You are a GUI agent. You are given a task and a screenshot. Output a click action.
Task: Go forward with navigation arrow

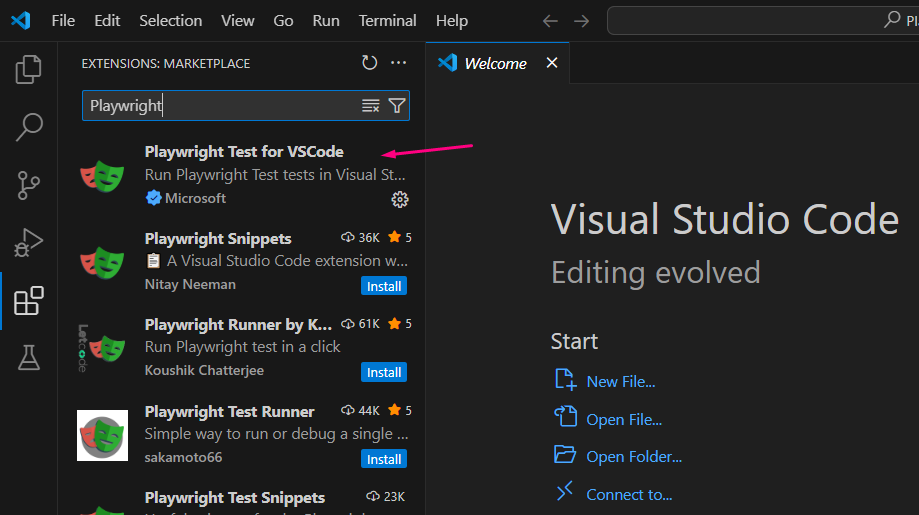pos(581,21)
